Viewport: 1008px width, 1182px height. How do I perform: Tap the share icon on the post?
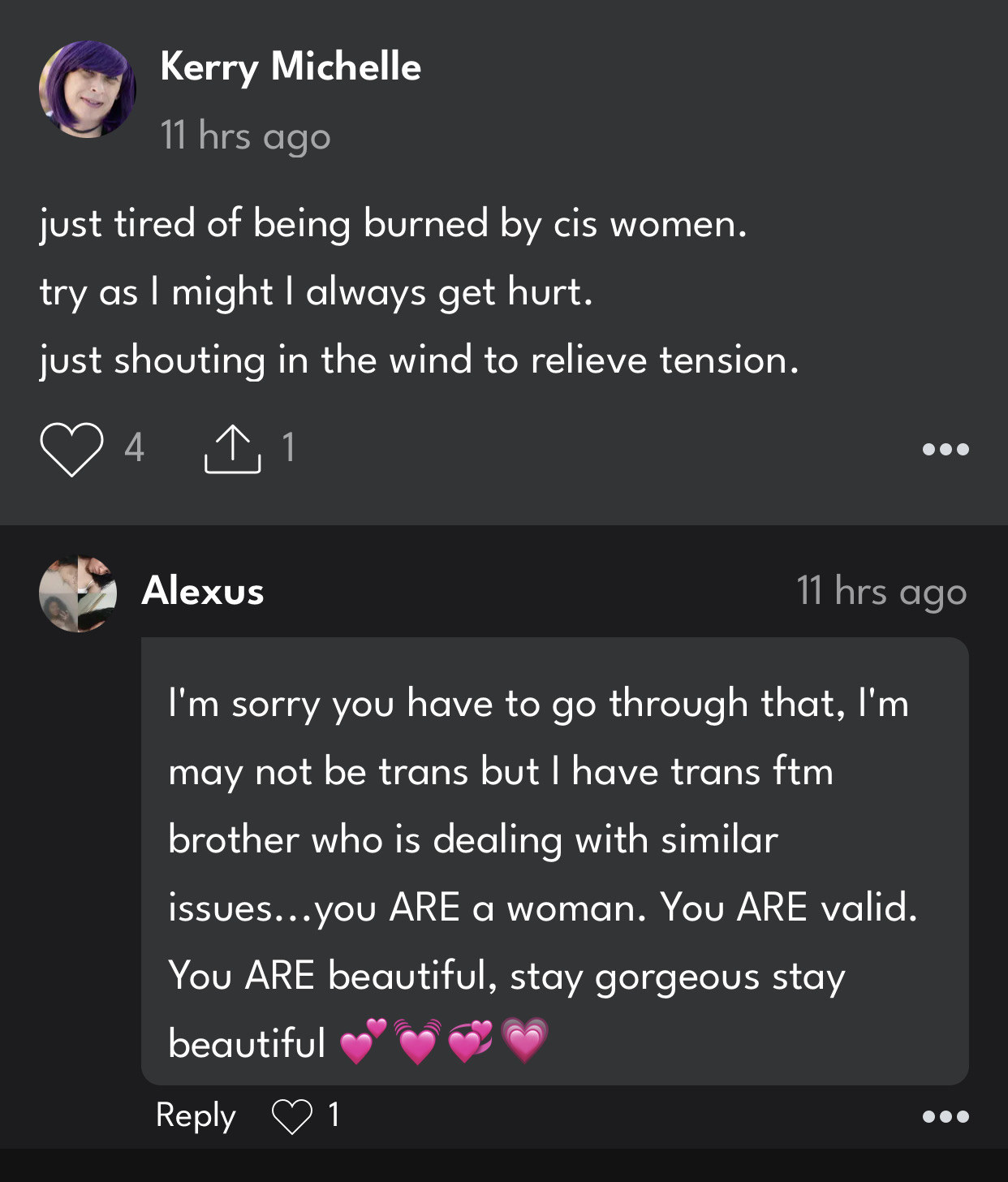coord(232,449)
